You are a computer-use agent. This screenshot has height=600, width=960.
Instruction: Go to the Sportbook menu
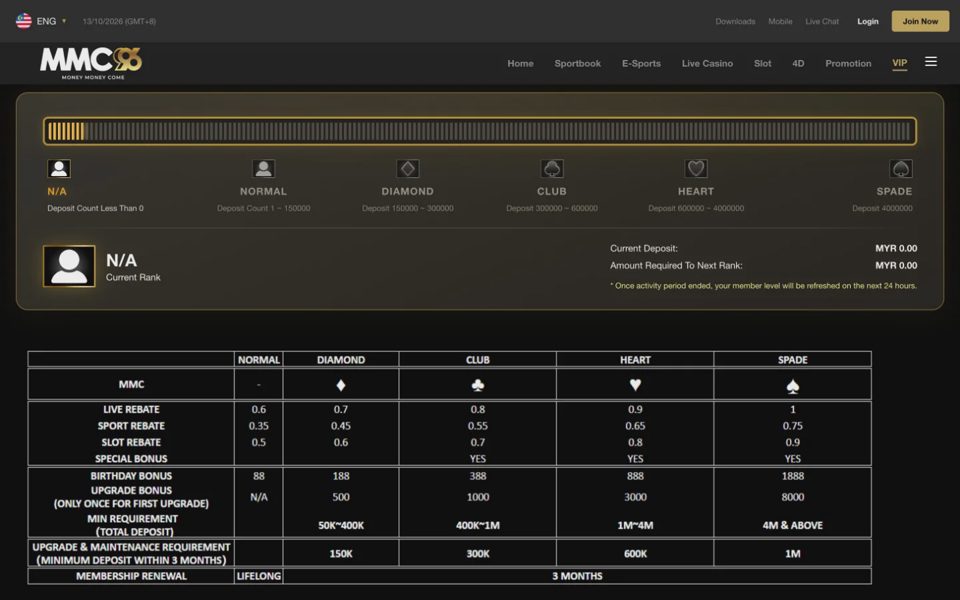pyautogui.click(x=577, y=63)
